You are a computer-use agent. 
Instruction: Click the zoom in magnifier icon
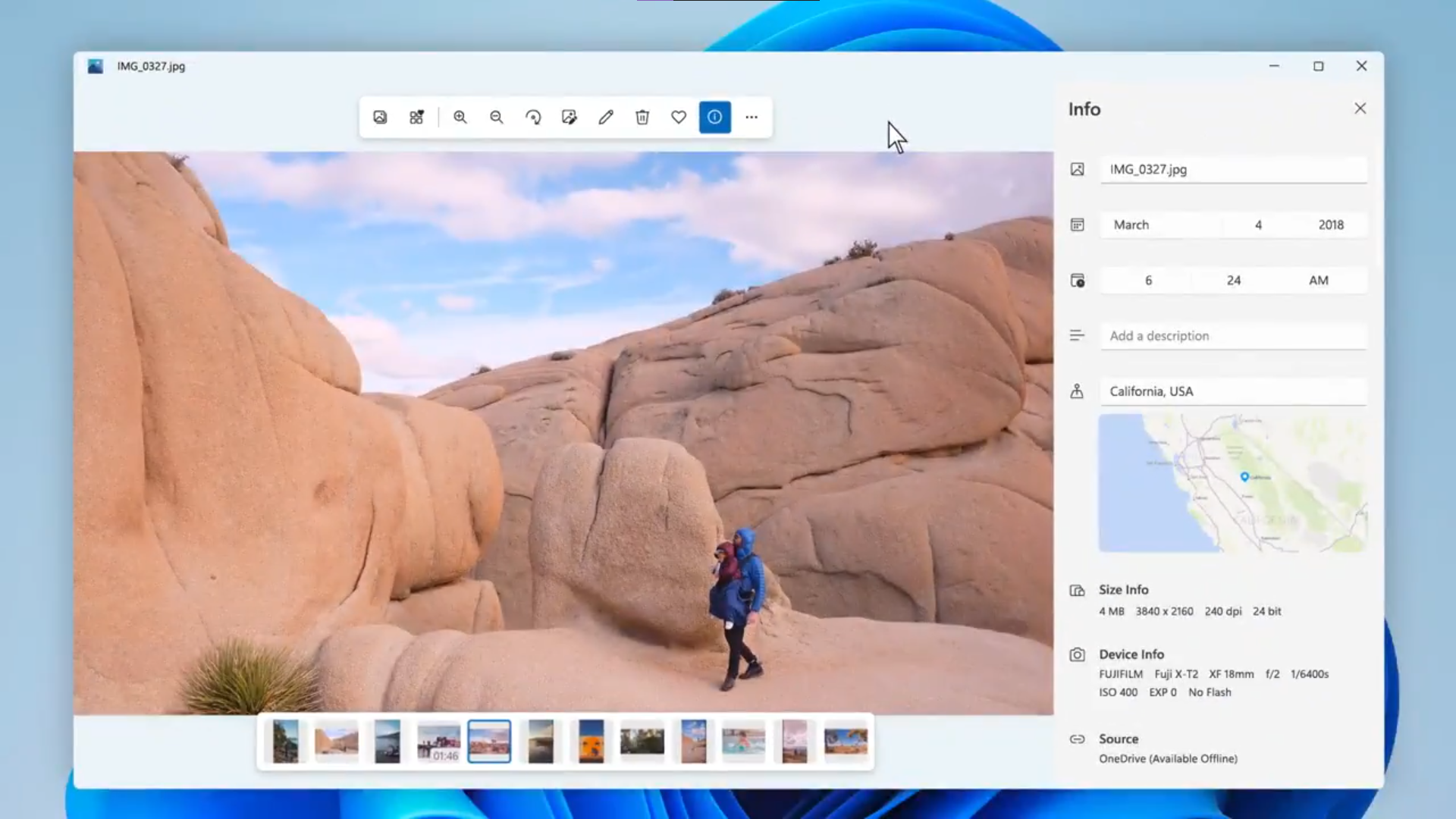point(460,118)
